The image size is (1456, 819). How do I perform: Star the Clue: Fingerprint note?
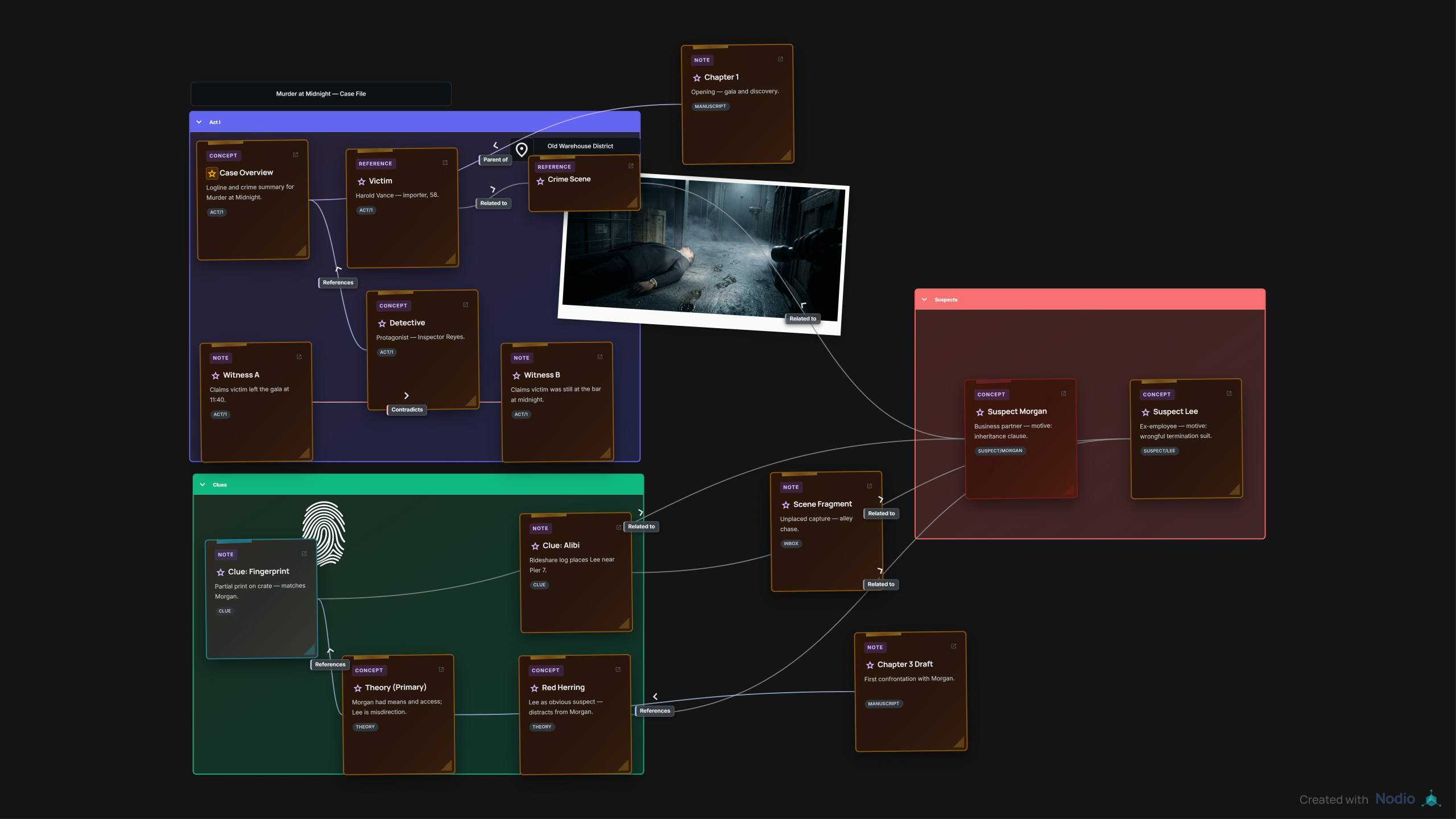[221, 572]
